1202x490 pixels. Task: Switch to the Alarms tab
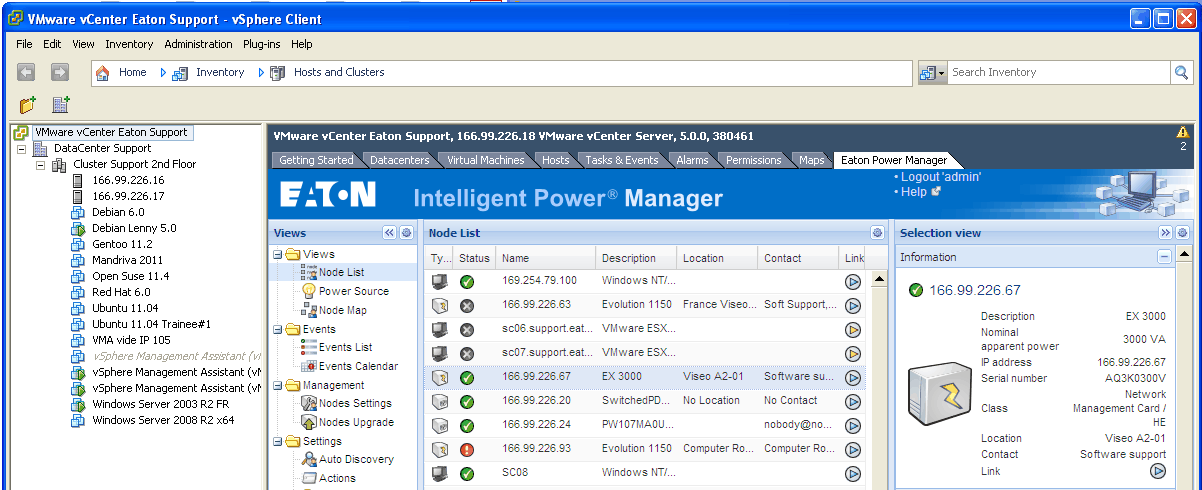[x=692, y=160]
